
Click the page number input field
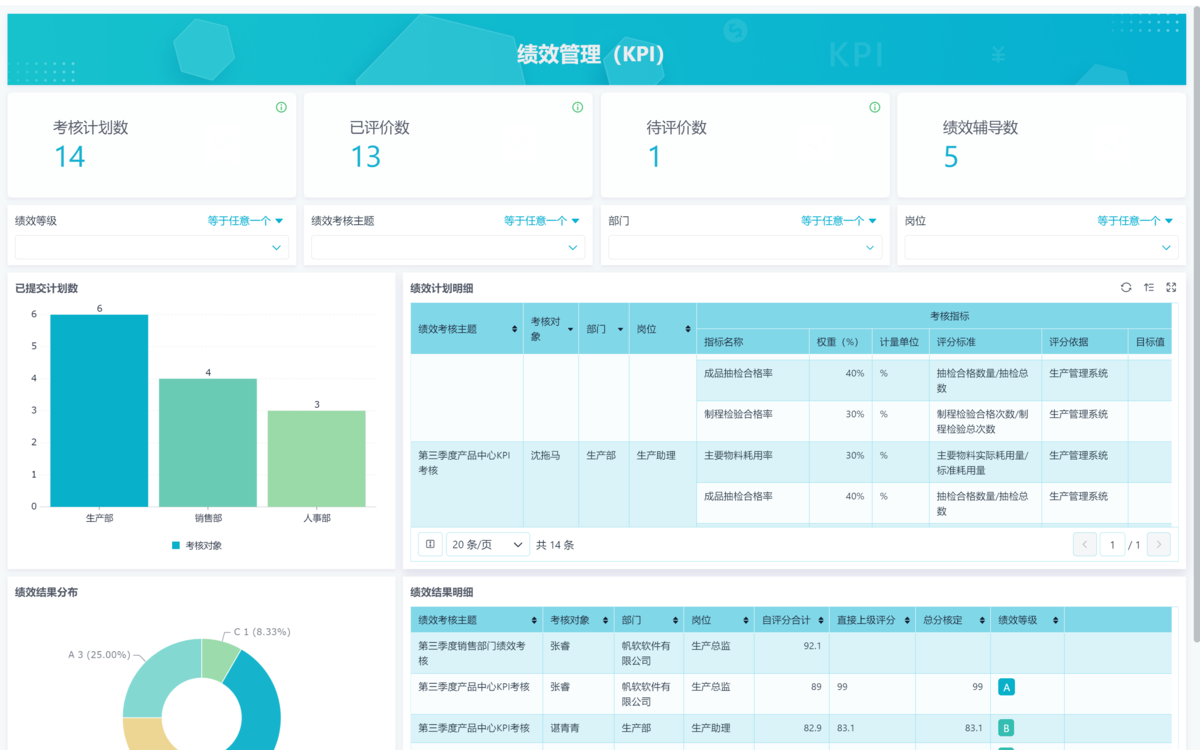click(1112, 545)
